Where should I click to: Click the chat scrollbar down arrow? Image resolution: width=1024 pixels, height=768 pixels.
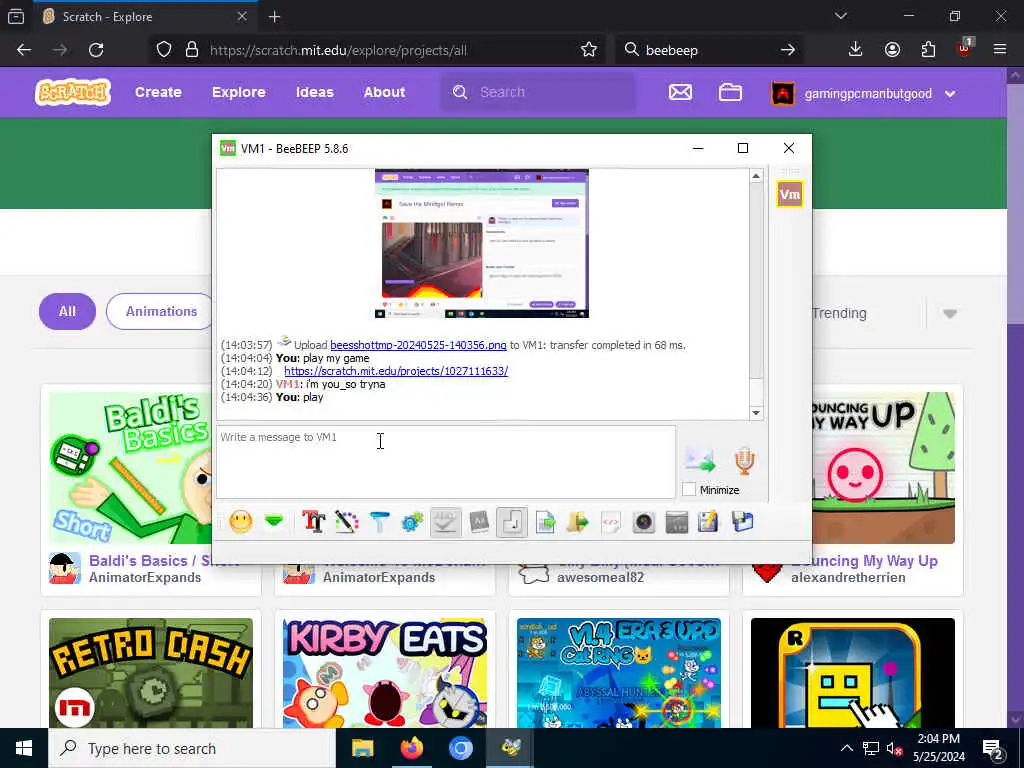[x=756, y=412]
